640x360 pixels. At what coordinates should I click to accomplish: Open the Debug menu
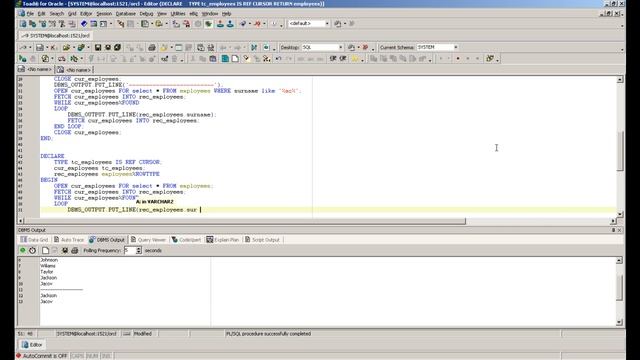tap(146, 13)
